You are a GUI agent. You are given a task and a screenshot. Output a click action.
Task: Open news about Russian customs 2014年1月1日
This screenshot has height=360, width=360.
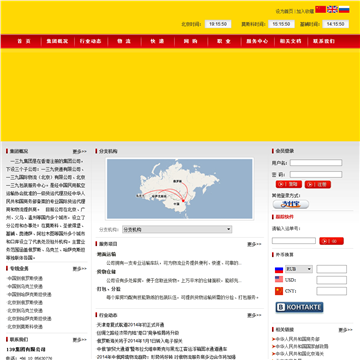[x=140, y=341]
